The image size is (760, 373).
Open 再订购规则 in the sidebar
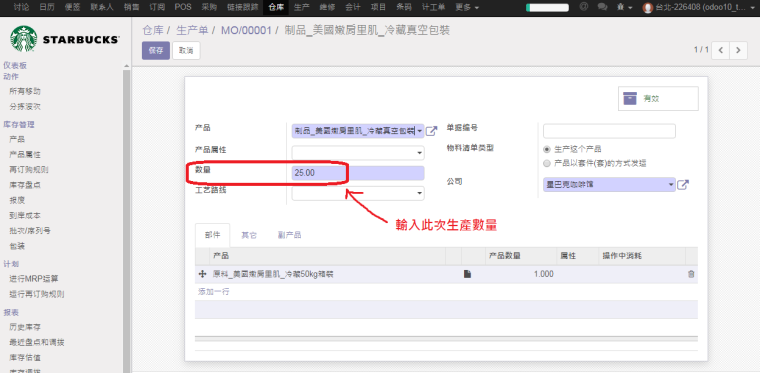pyautogui.click(x=29, y=170)
